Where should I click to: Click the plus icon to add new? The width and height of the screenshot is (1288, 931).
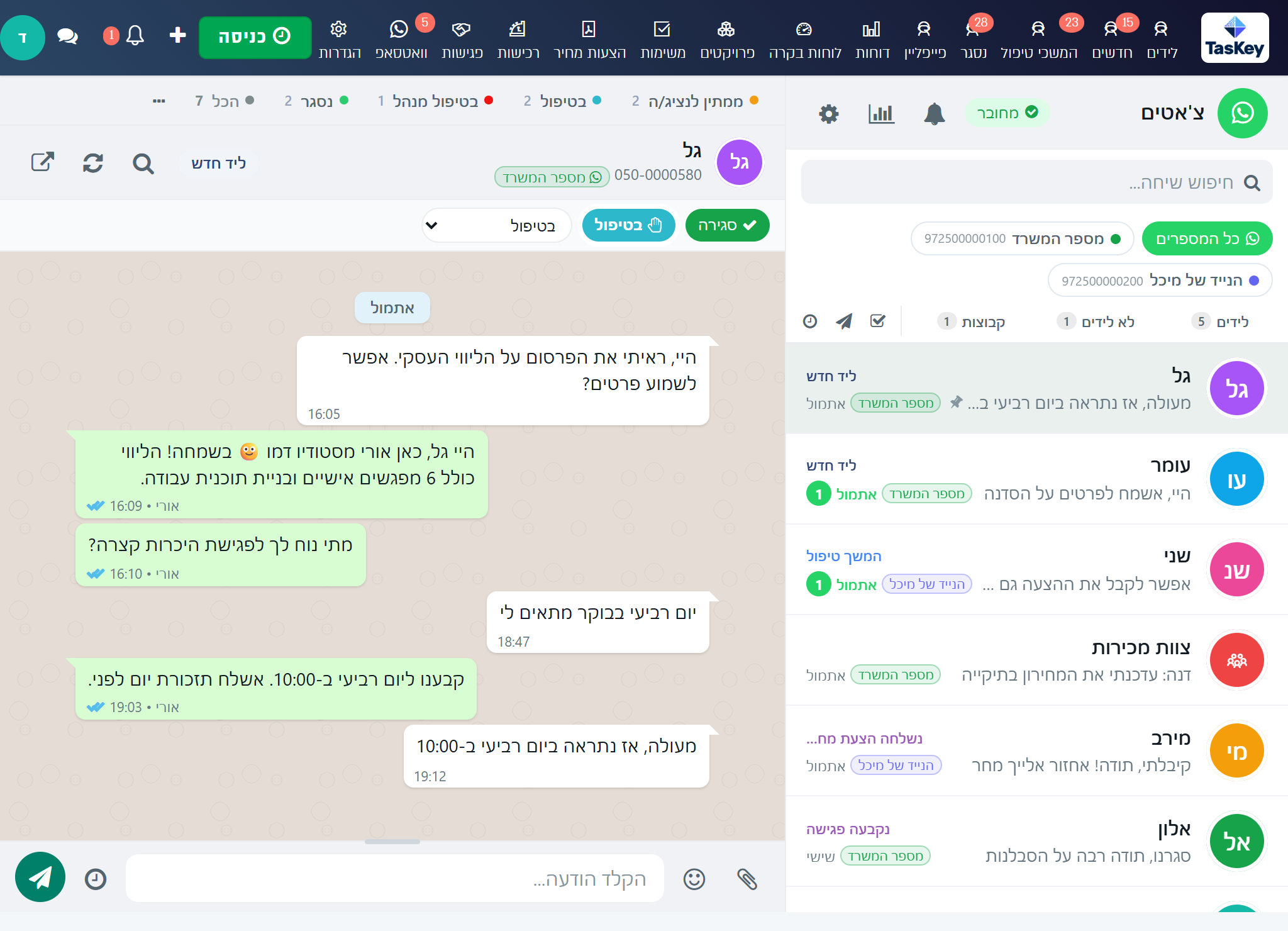(177, 35)
